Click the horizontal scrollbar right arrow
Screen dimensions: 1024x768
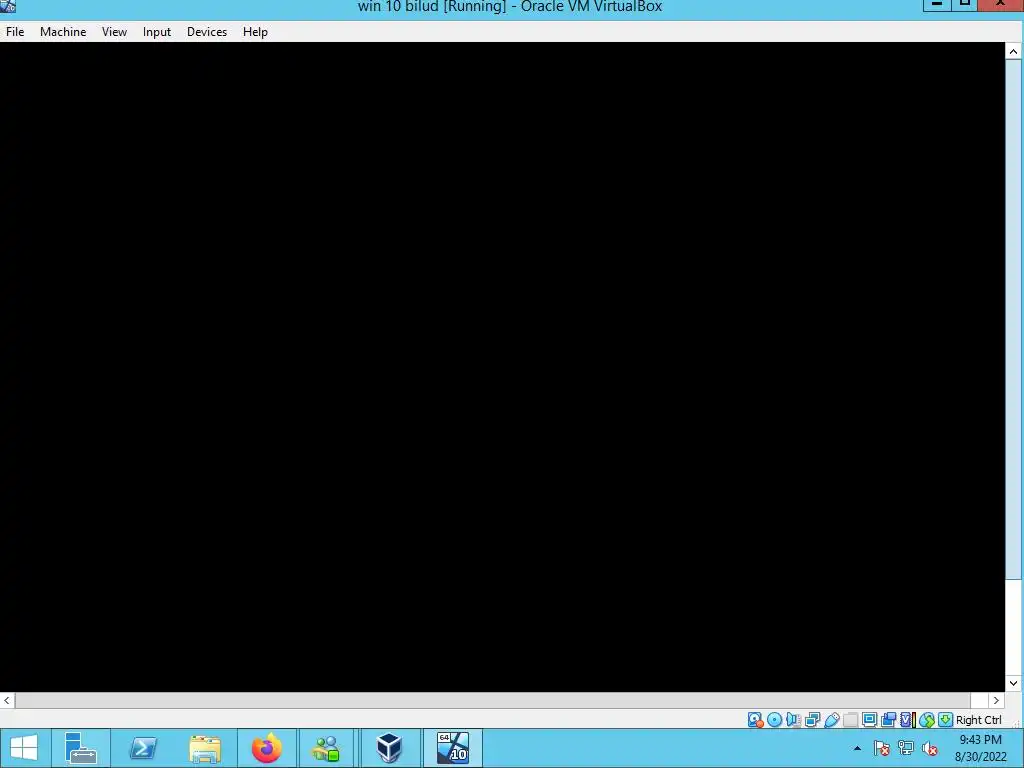pyautogui.click(x=996, y=700)
